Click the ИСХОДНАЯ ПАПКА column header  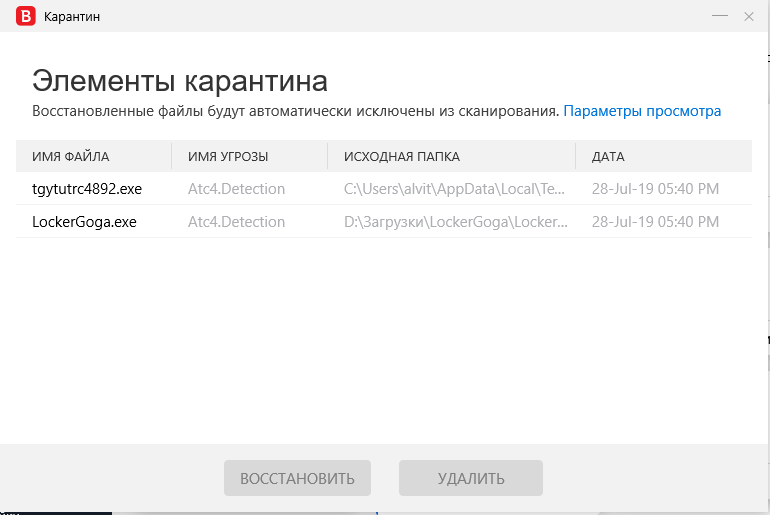tap(402, 156)
